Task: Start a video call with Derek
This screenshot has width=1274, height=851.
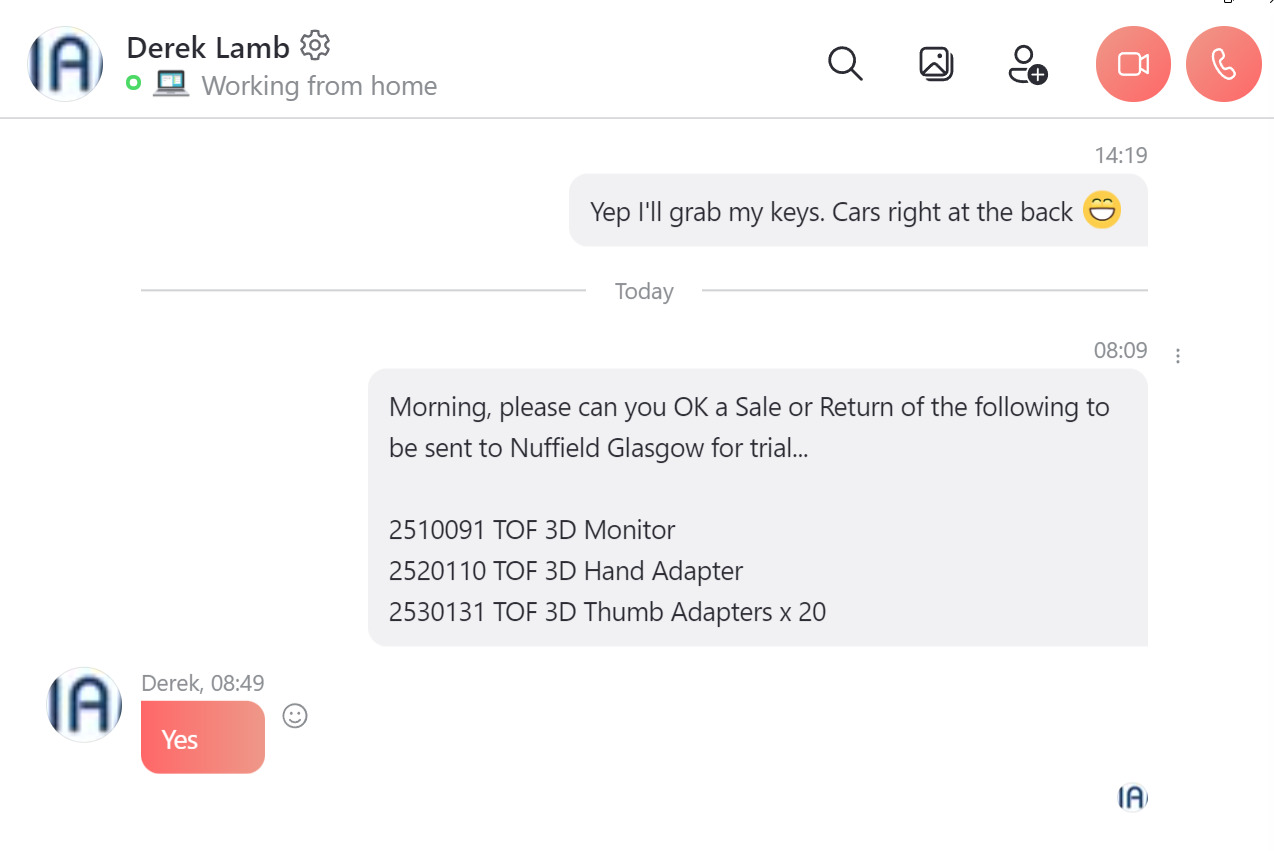Action: (1133, 64)
